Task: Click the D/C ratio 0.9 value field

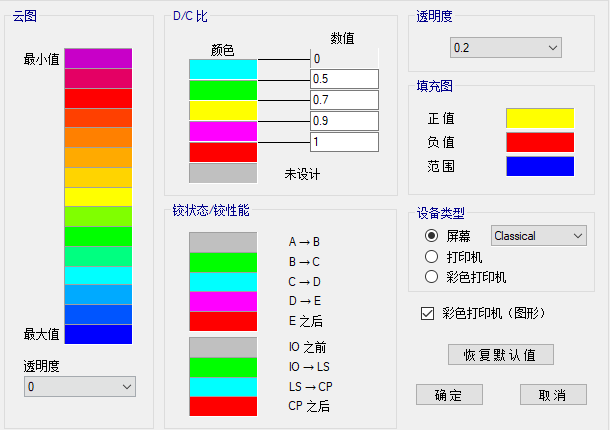Action: 344,121
